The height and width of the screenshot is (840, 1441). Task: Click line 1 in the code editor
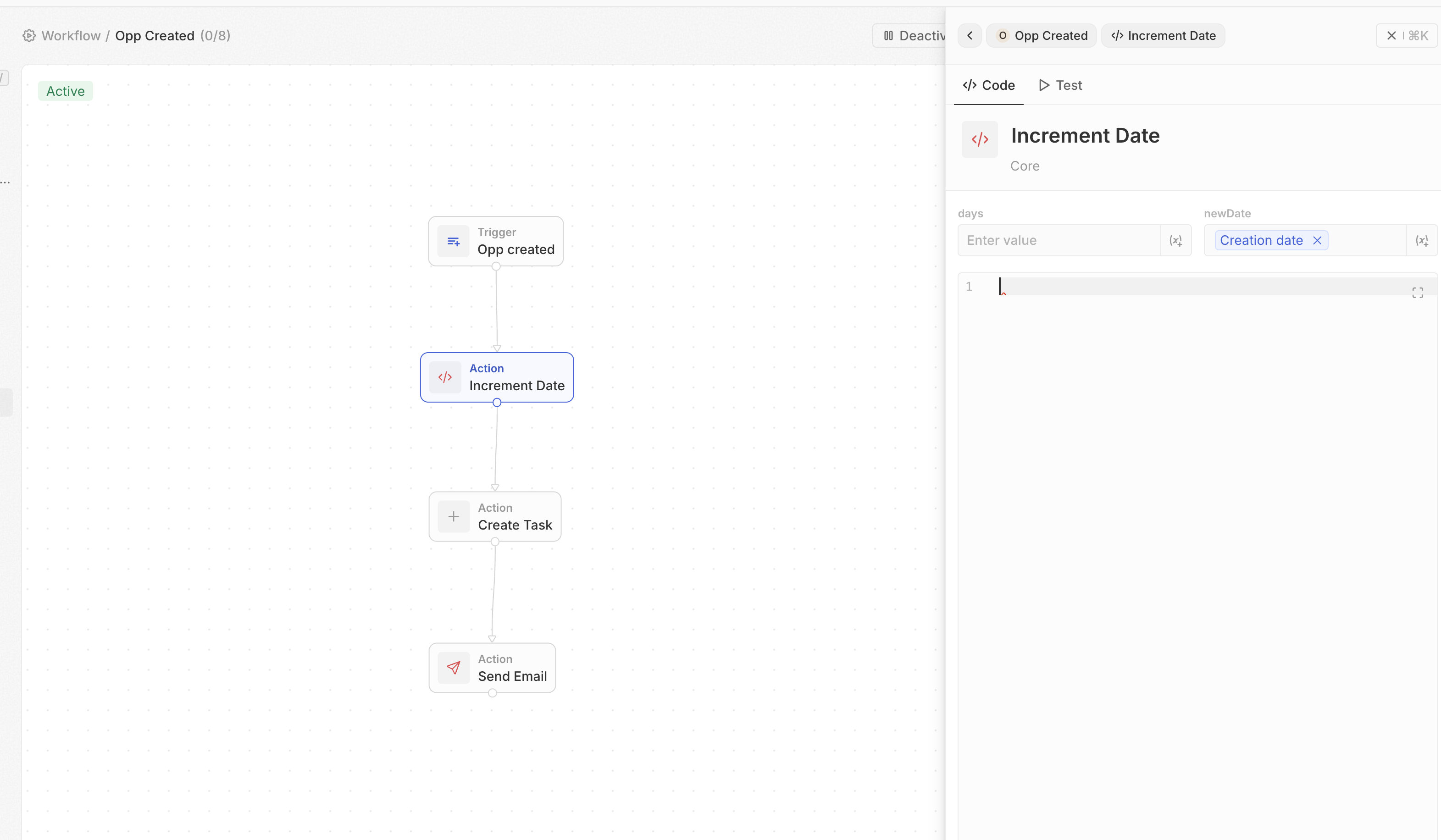click(1201, 287)
